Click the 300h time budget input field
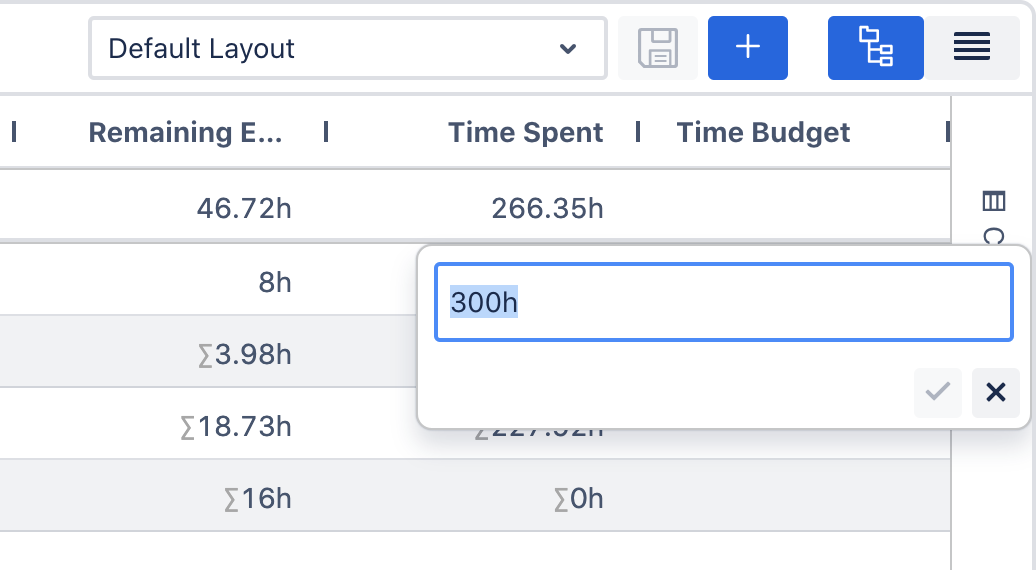1036x570 pixels. [x=724, y=302]
